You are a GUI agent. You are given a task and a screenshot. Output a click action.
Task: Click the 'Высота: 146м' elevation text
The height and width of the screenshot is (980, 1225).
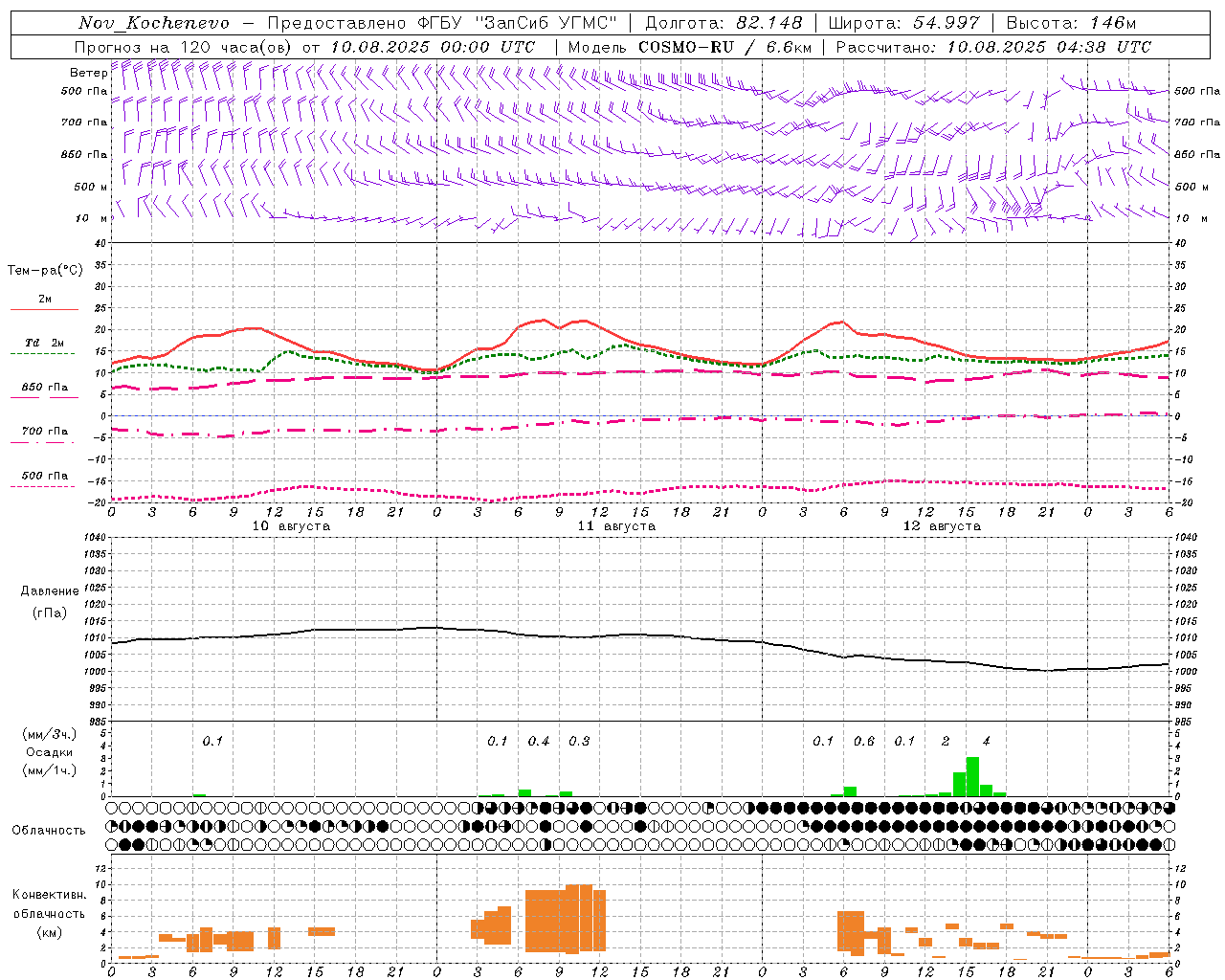(1071, 23)
